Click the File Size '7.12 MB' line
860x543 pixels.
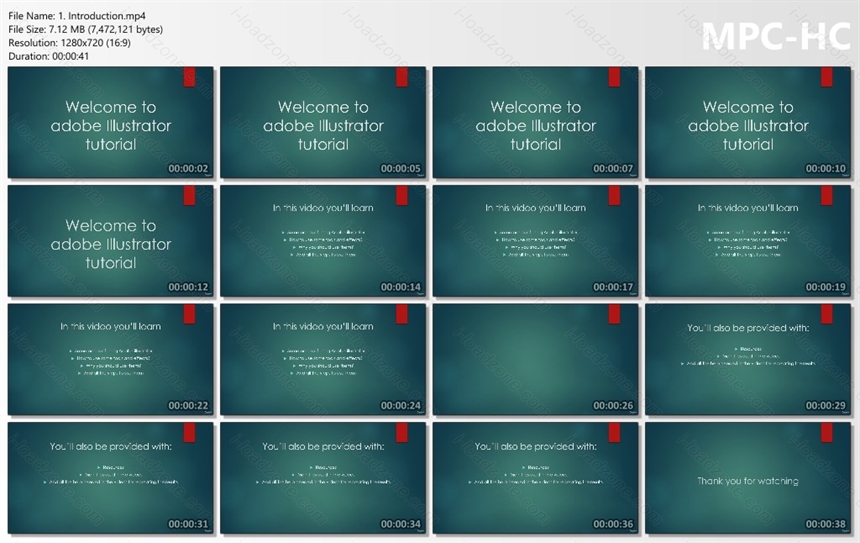click(x=86, y=29)
